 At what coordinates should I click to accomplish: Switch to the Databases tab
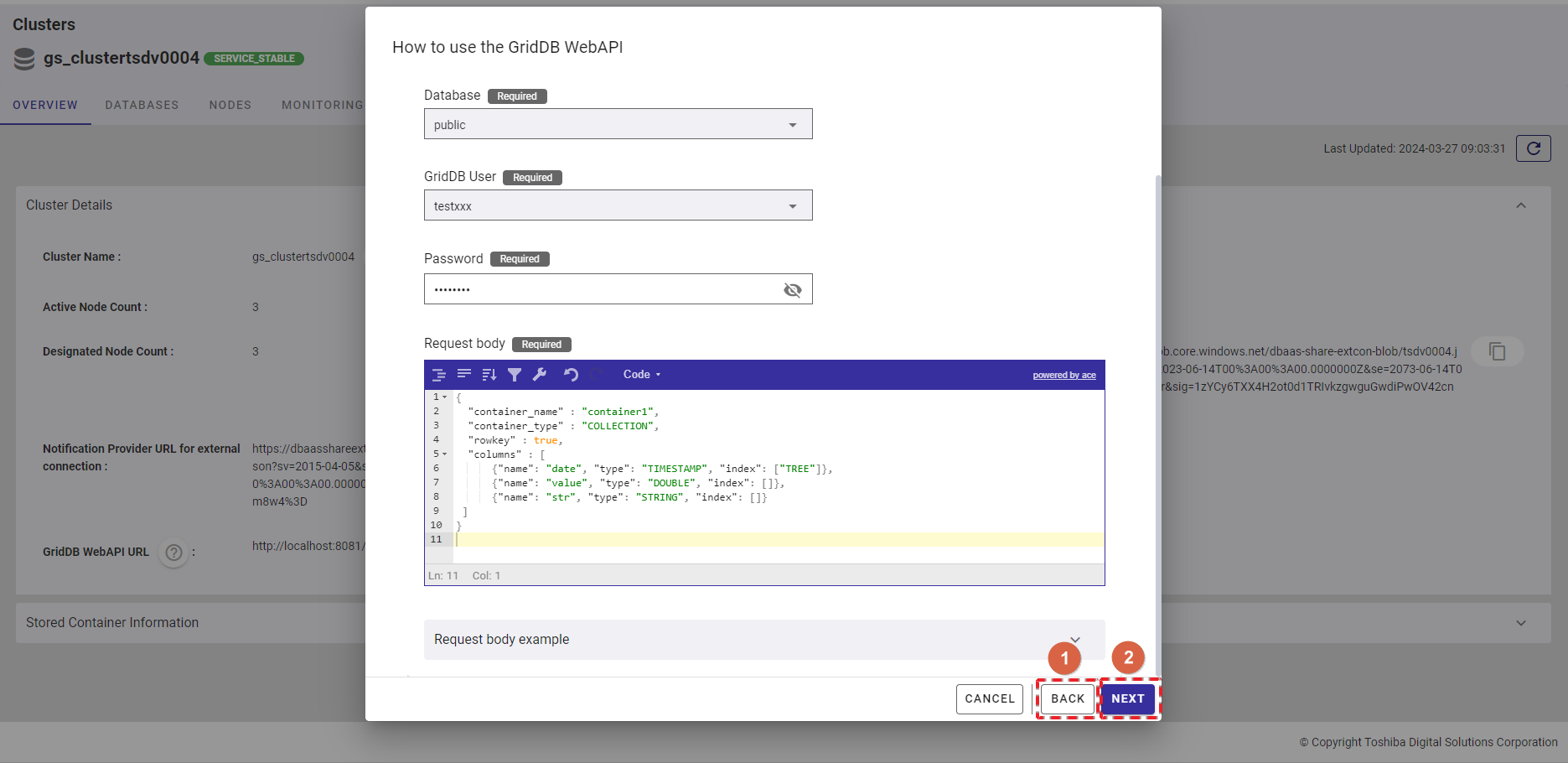tap(142, 105)
